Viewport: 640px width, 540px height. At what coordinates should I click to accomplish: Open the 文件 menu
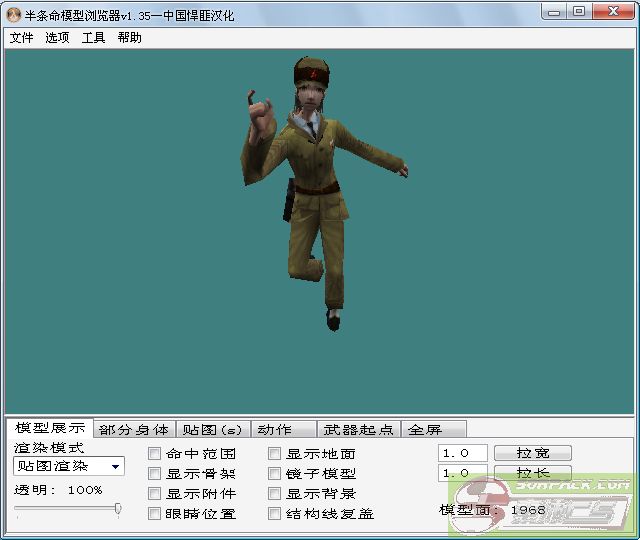pos(21,38)
